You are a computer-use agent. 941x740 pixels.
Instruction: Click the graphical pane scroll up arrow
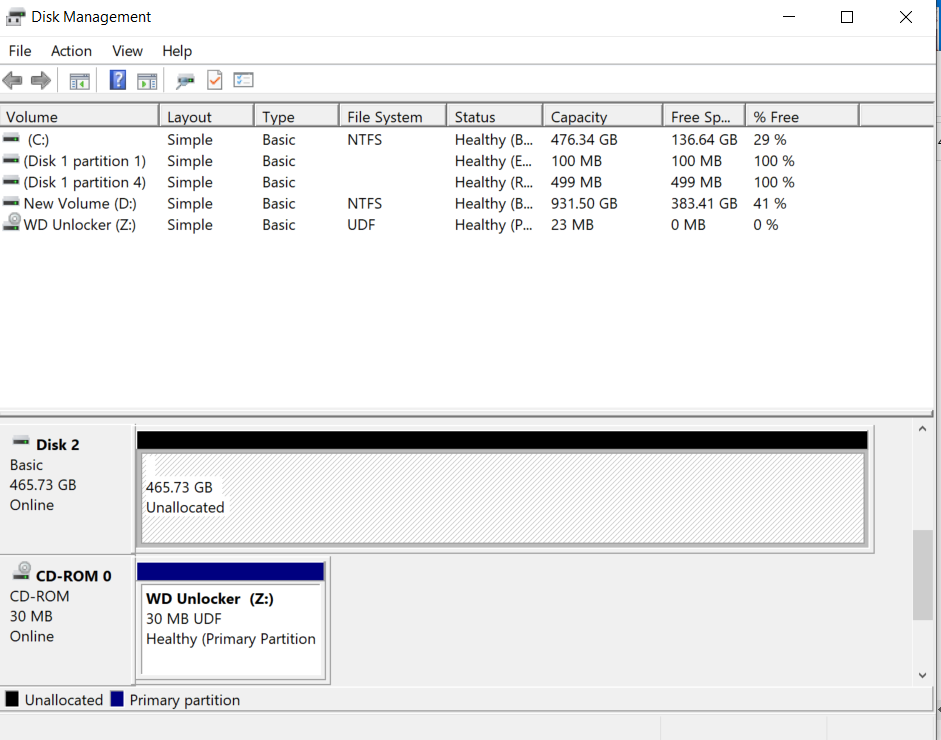click(x=923, y=429)
